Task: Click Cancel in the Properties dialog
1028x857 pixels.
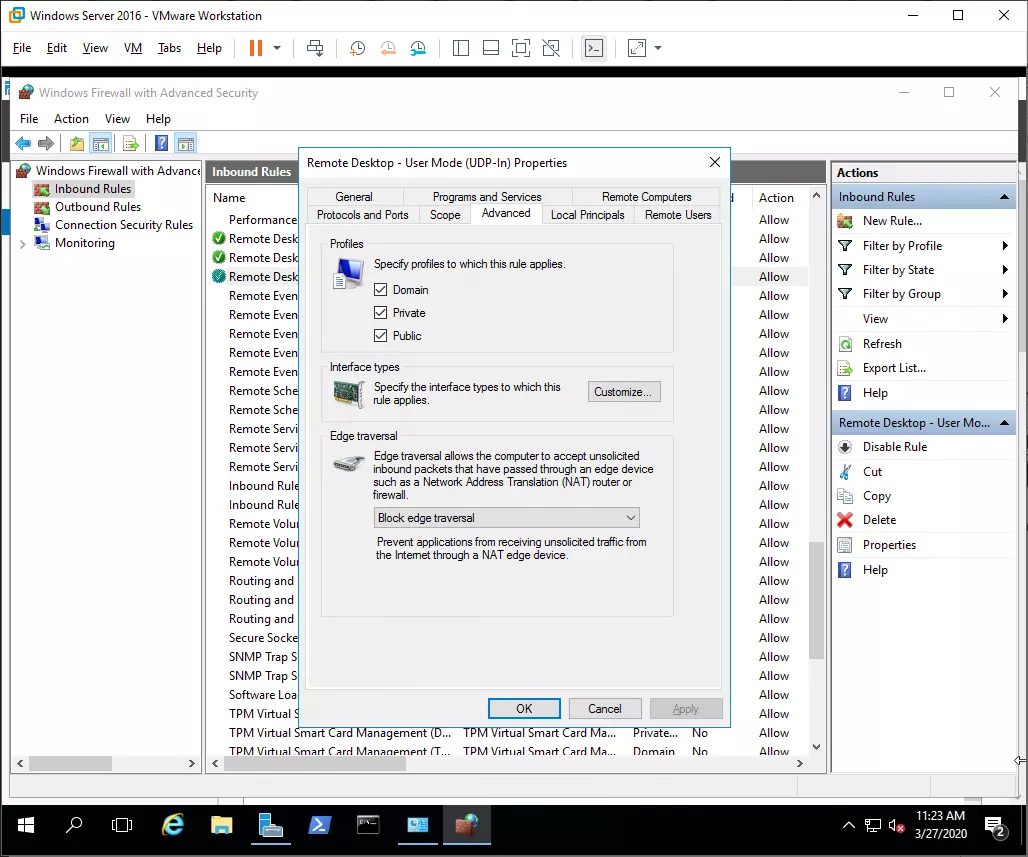Action: pos(604,709)
